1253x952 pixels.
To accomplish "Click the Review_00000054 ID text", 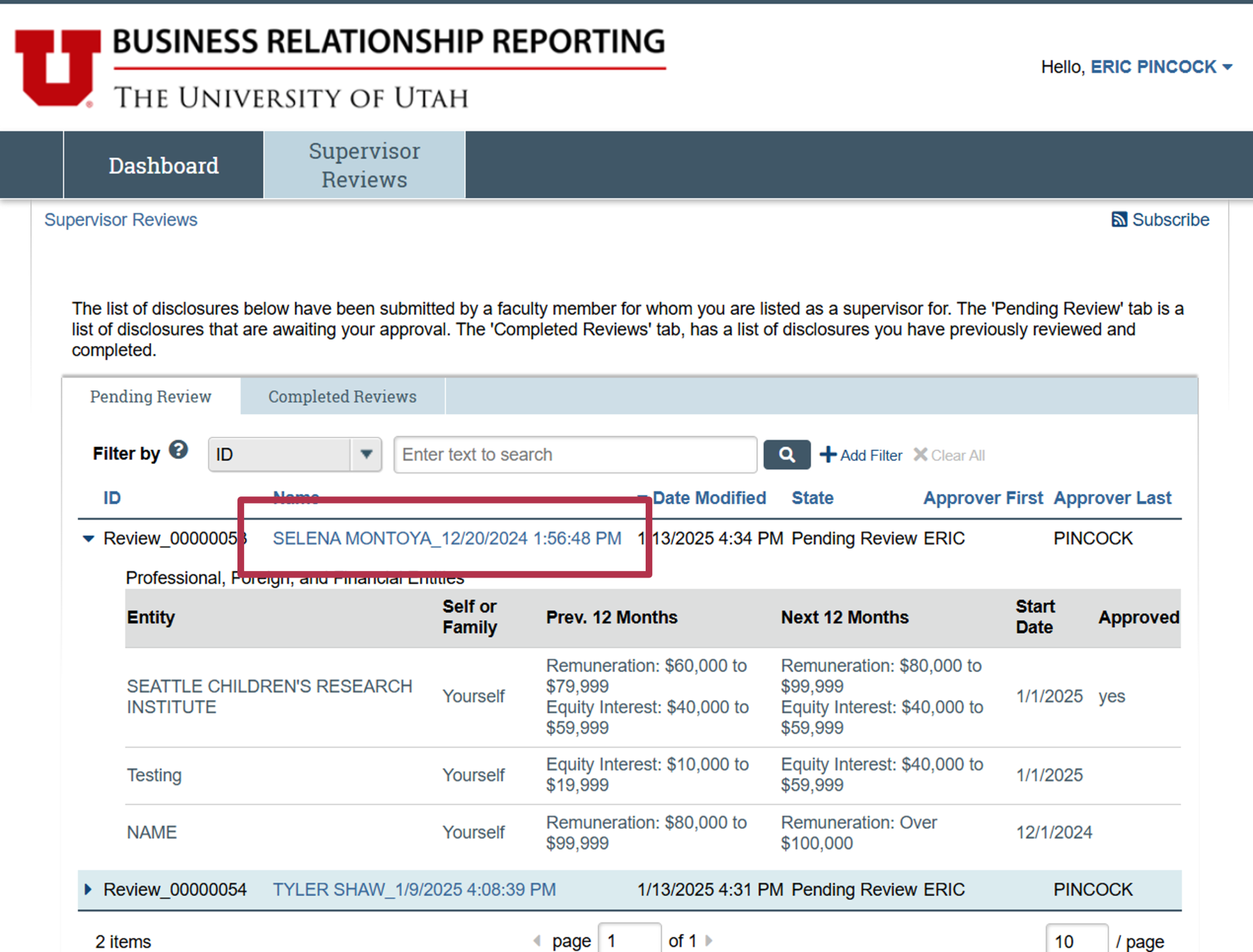I will 175,889.
